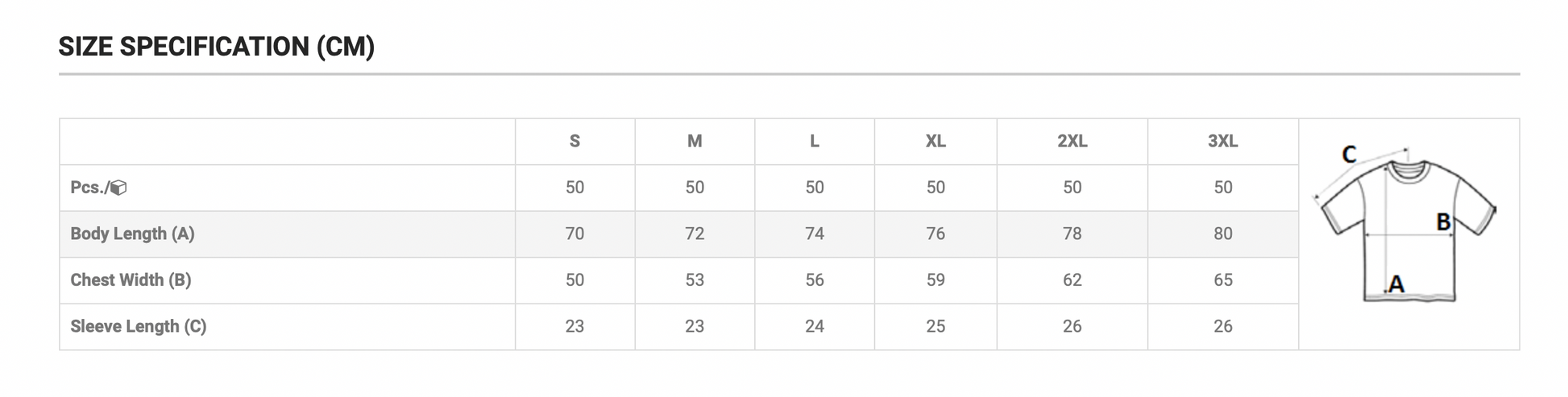Screen dimensions: 1568x397
Task: Click the body length value 78
Action: coord(1072,234)
